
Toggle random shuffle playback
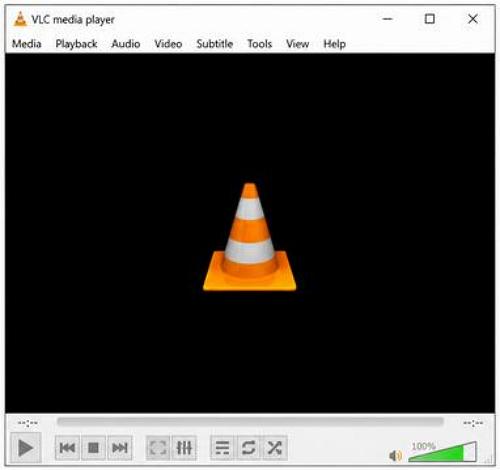(275, 448)
